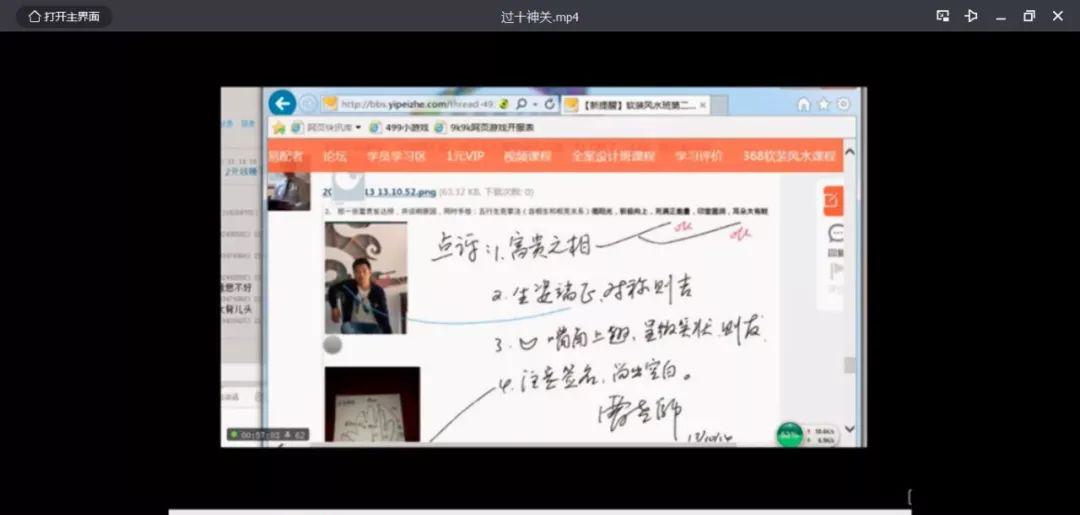Open the 368软装风水课程 navigation item

pyautogui.click(x=789, y=156)
